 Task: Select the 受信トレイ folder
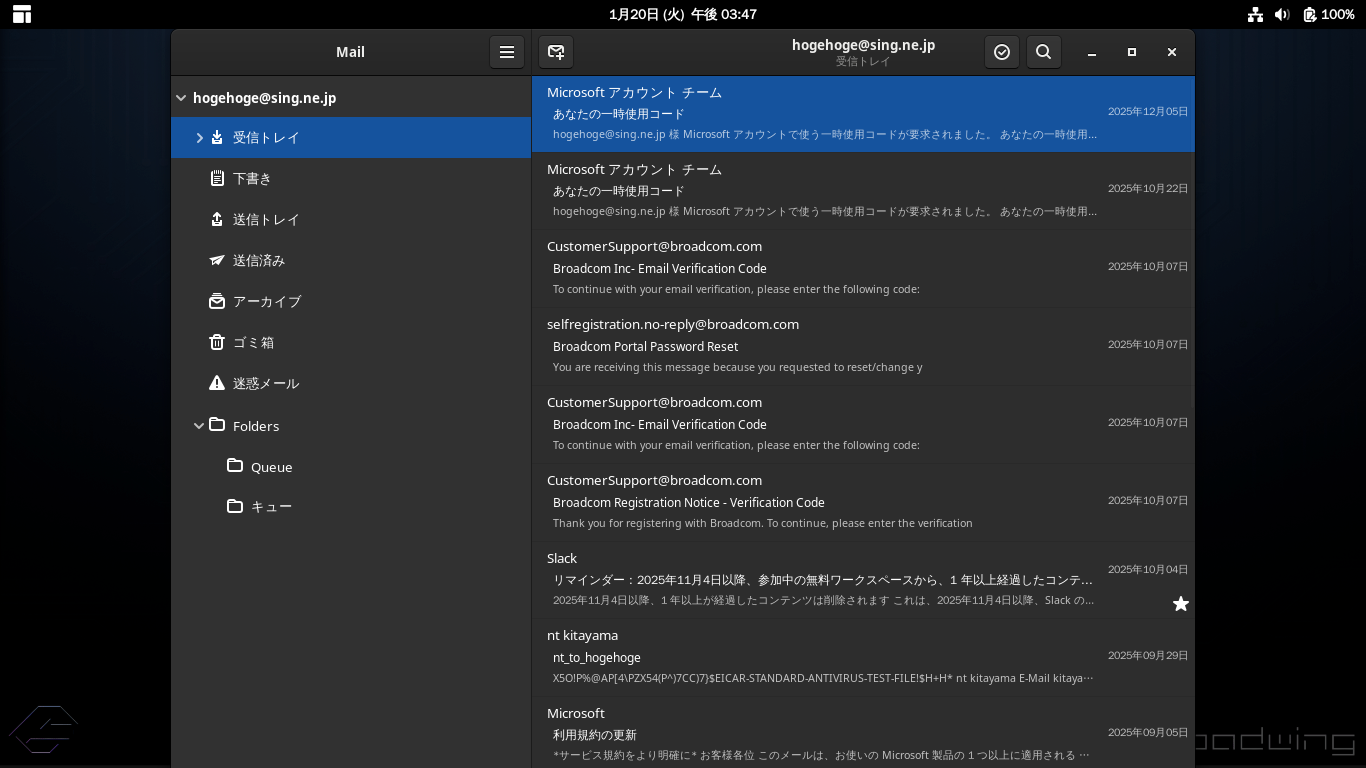[351, 137]
